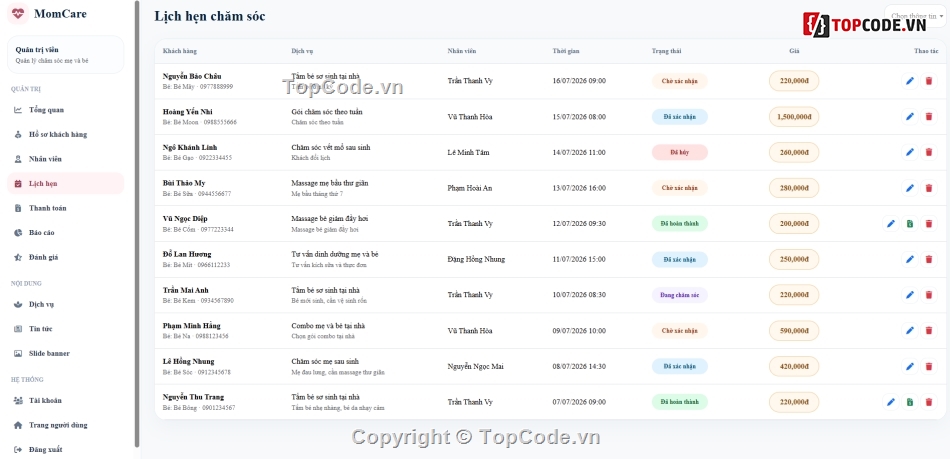This screenshot has height=459, width=950.
Task: Delete Hoàng Yến Nhi's appointment
Action: click(929, 117)
